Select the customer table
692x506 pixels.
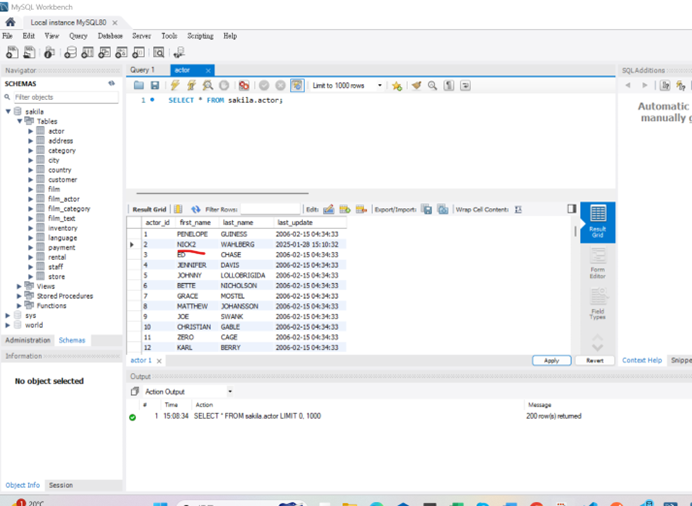click(x=62, y=180)
